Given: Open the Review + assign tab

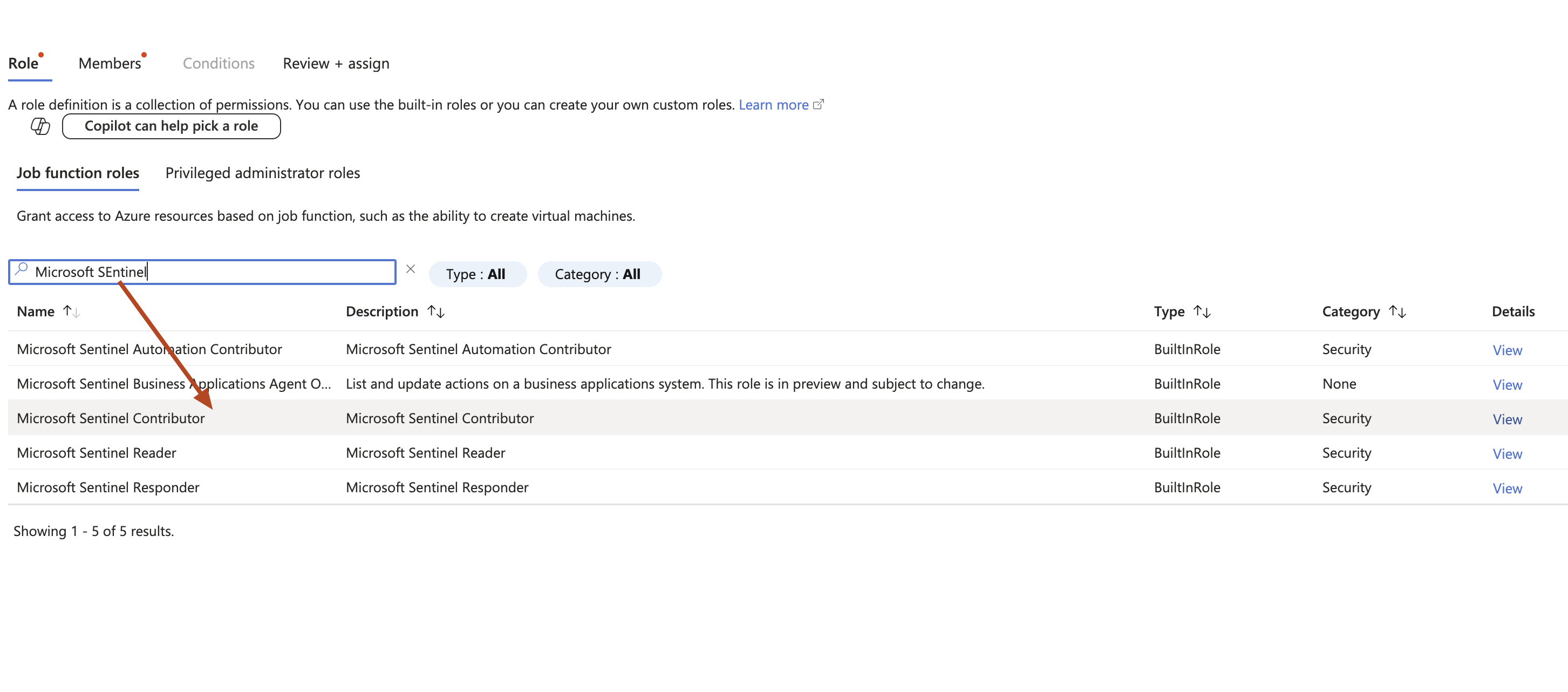Looking at the screenshot, I should pyautogui.click(x=336, y=63).
